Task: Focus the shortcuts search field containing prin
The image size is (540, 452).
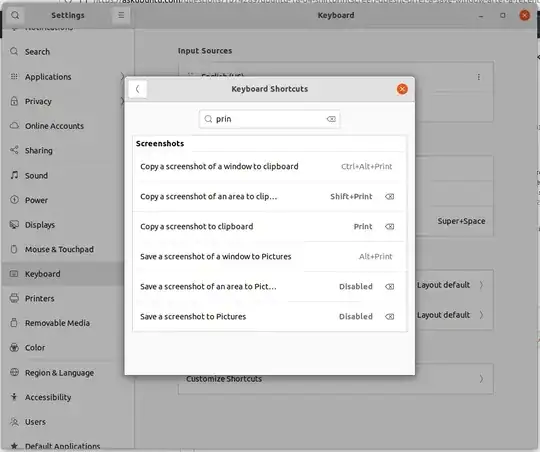Action: pyautogui.click(x=270, y=119)
